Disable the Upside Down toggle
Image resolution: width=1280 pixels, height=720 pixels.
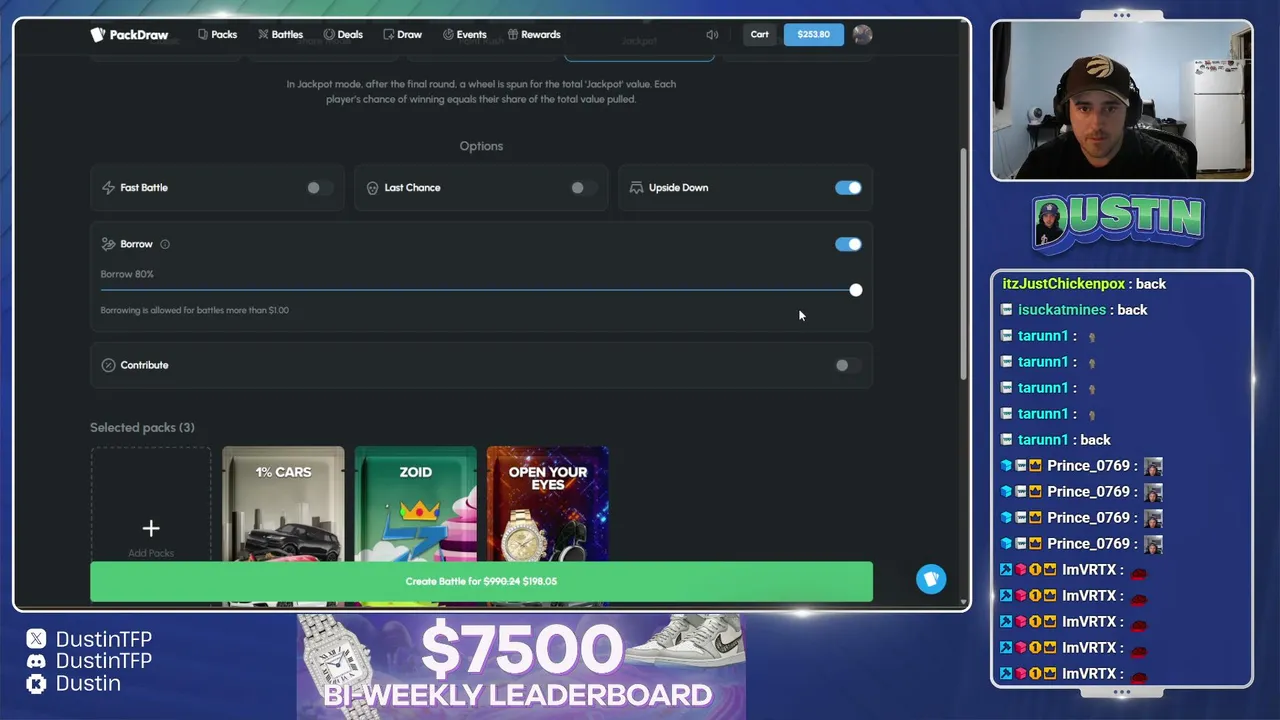pos(848,188)
